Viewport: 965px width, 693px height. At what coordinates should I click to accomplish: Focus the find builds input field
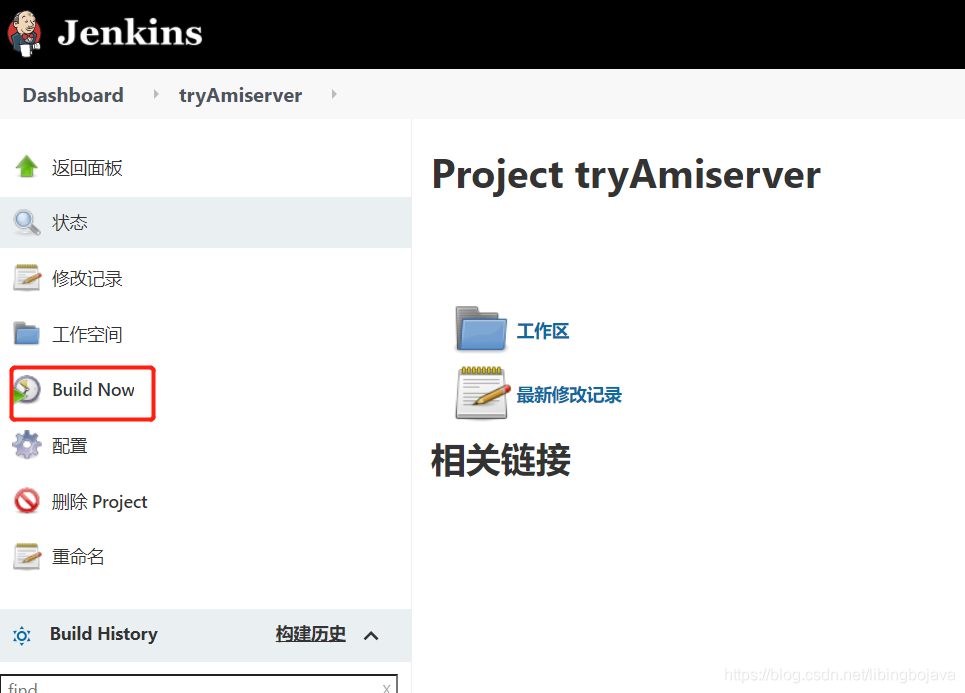pyautogui.click(x=198, y=684)
